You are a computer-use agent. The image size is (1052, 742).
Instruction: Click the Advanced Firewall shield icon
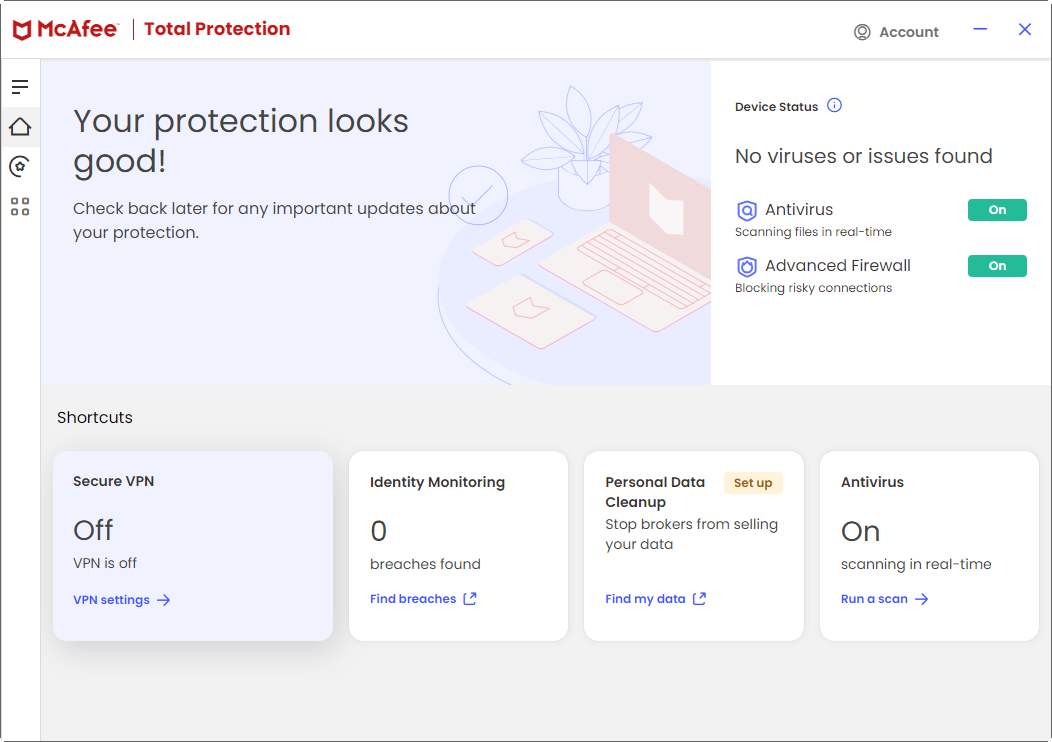pyautogui.click(x=747, y=266)
